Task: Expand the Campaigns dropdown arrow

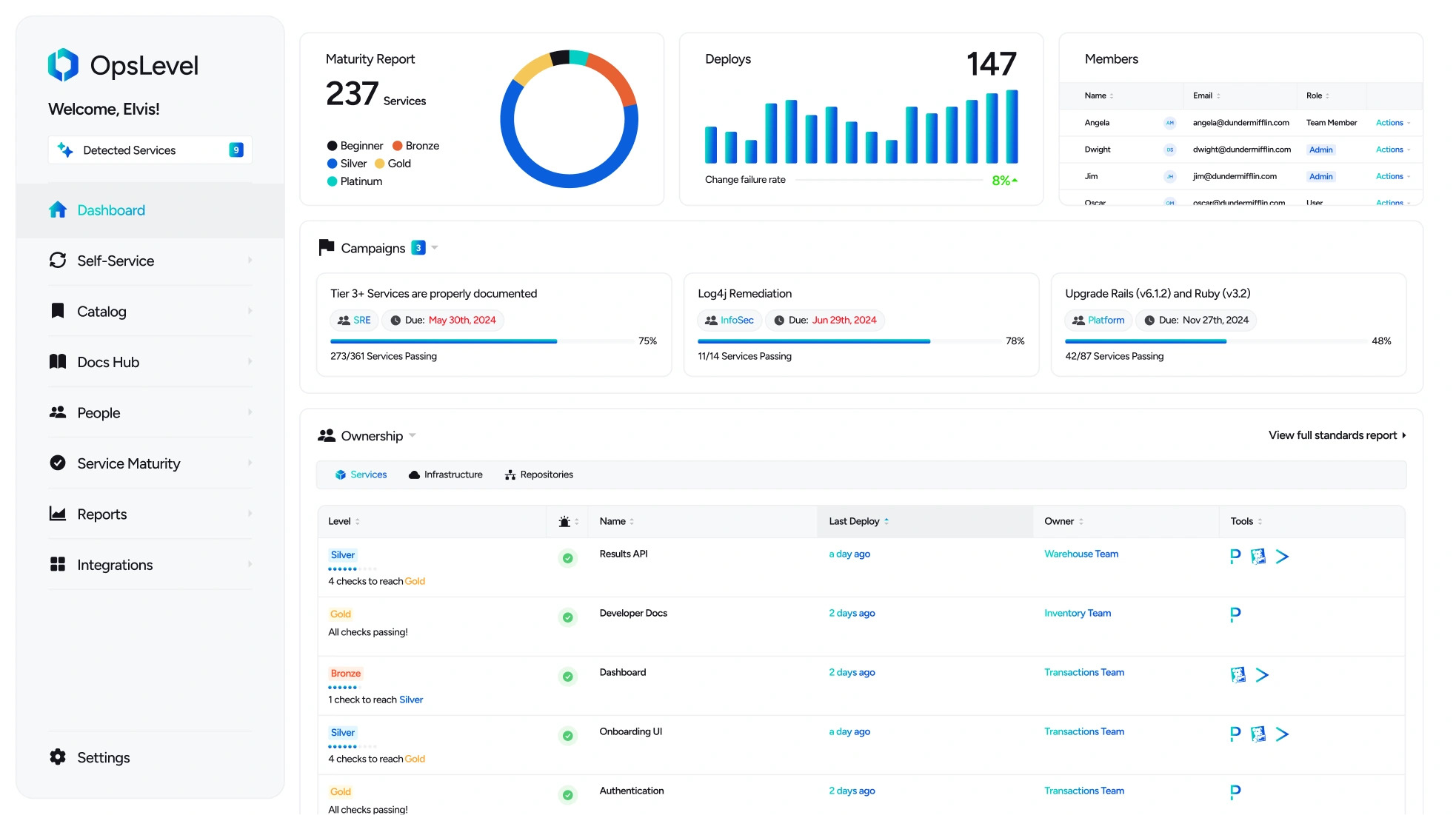Action: (x=434, y=248)
